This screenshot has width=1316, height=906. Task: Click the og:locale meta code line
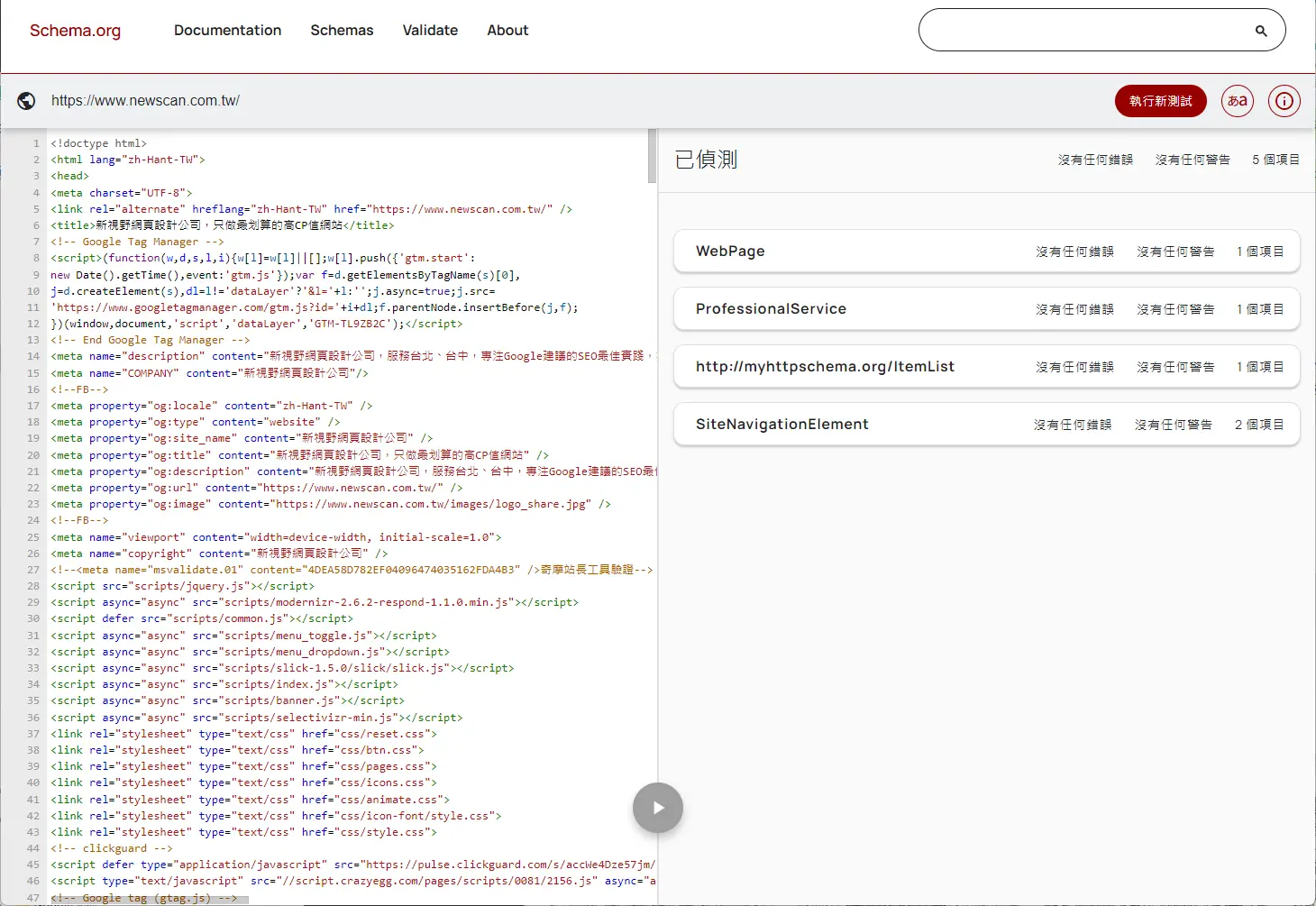point(212,406)
